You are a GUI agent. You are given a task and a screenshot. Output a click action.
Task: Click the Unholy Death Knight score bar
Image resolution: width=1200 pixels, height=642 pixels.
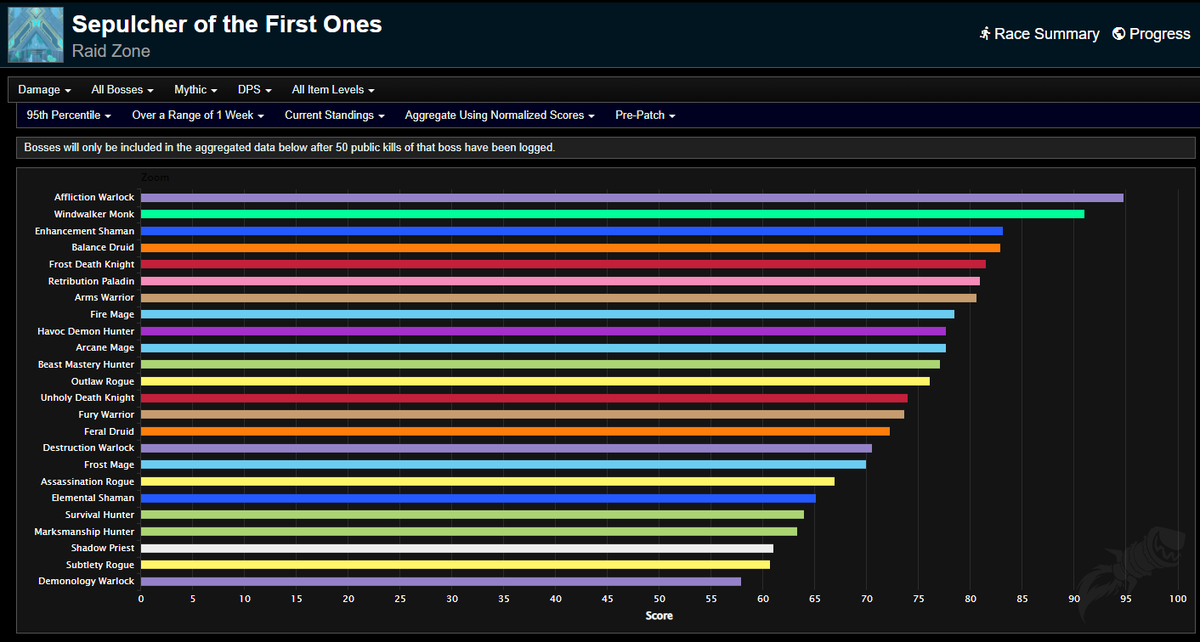click(524, 398)
